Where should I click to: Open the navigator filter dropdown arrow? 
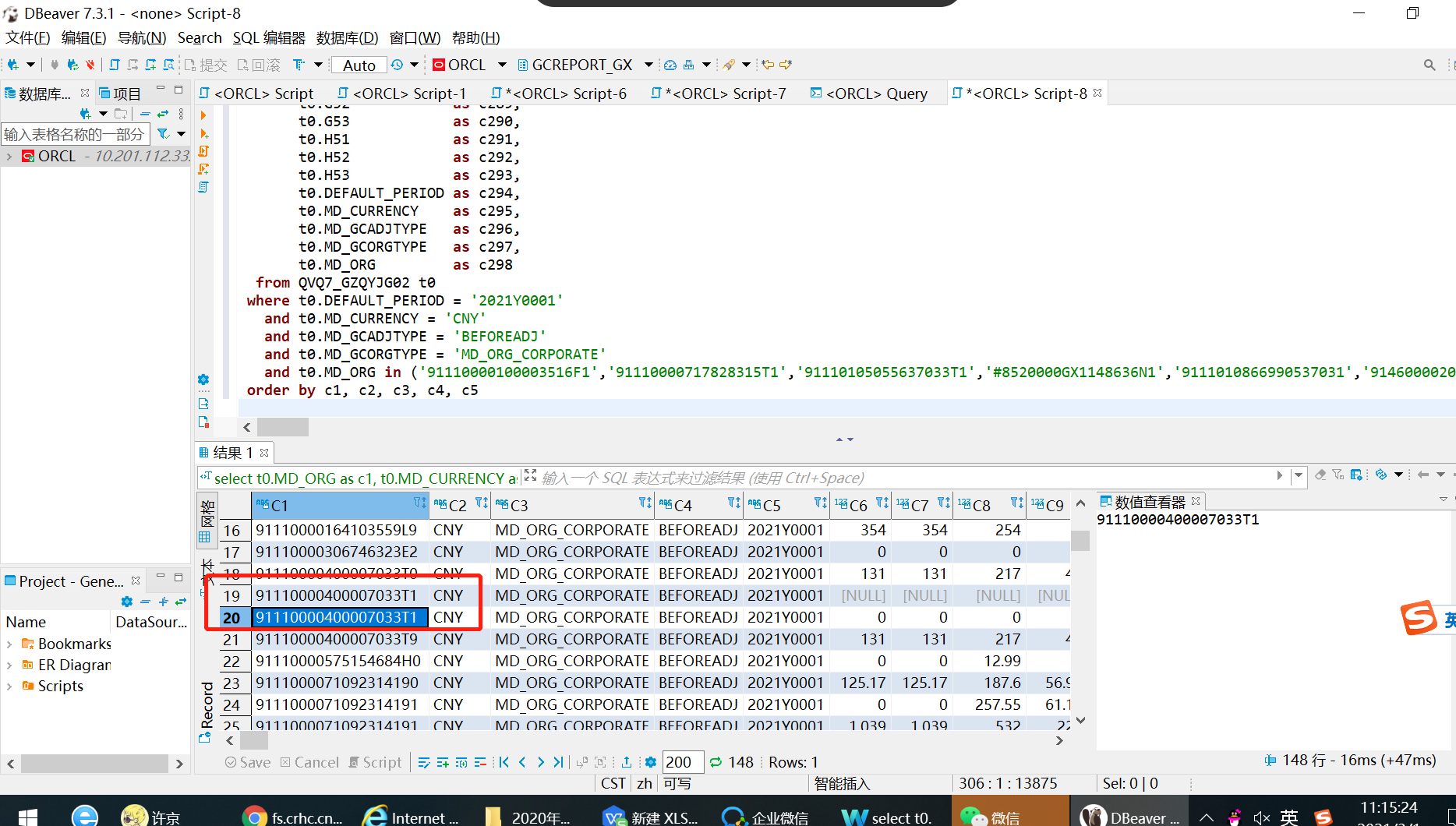181,134
